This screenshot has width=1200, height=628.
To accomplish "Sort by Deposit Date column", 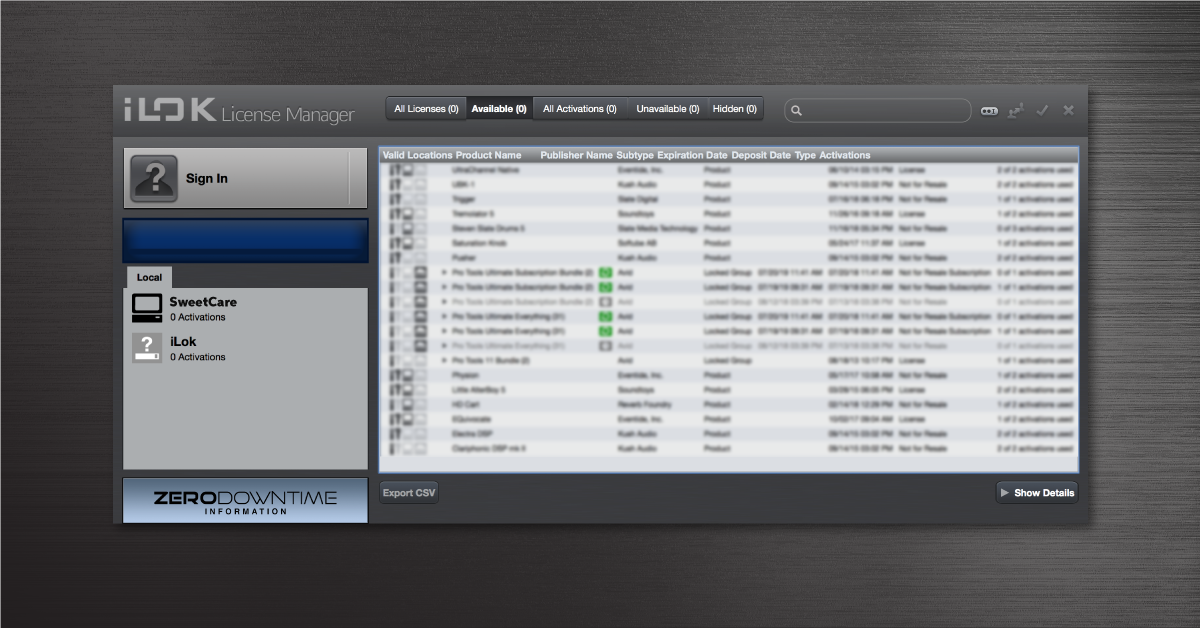I will tap(760, 155).
